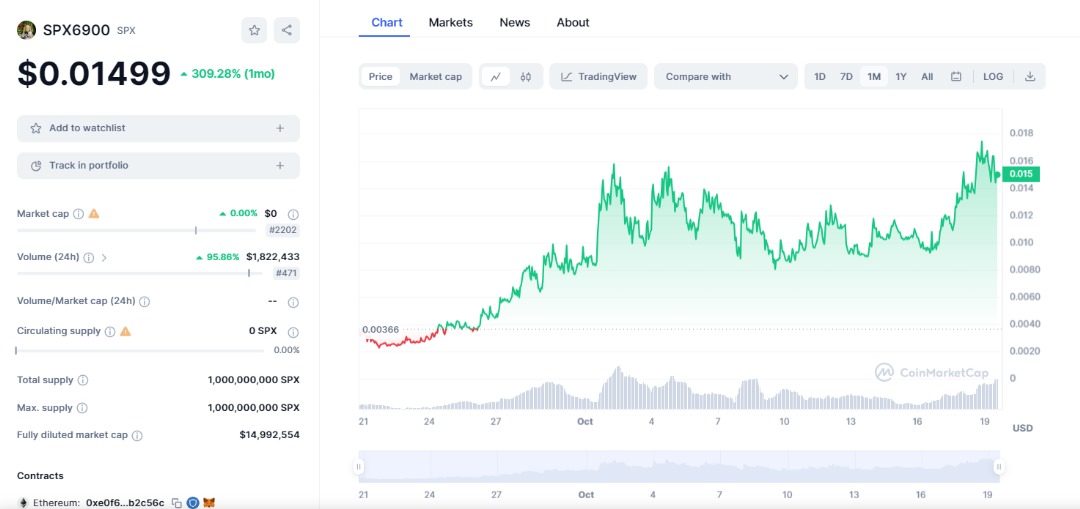Viewport: 1080px width, 509px height.
Task: Click the info icon next to Volume/Market cap (24h)
Action: point(145,302)
